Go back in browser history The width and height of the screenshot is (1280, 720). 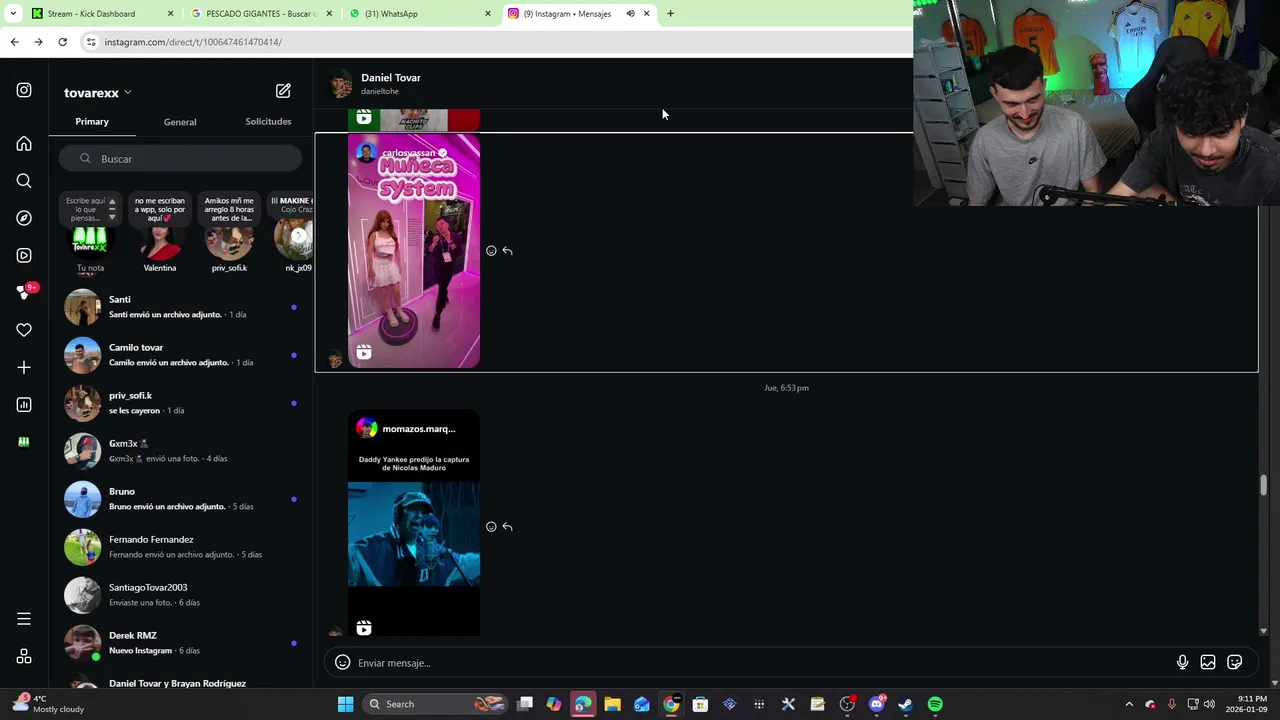tap(14, 42)
